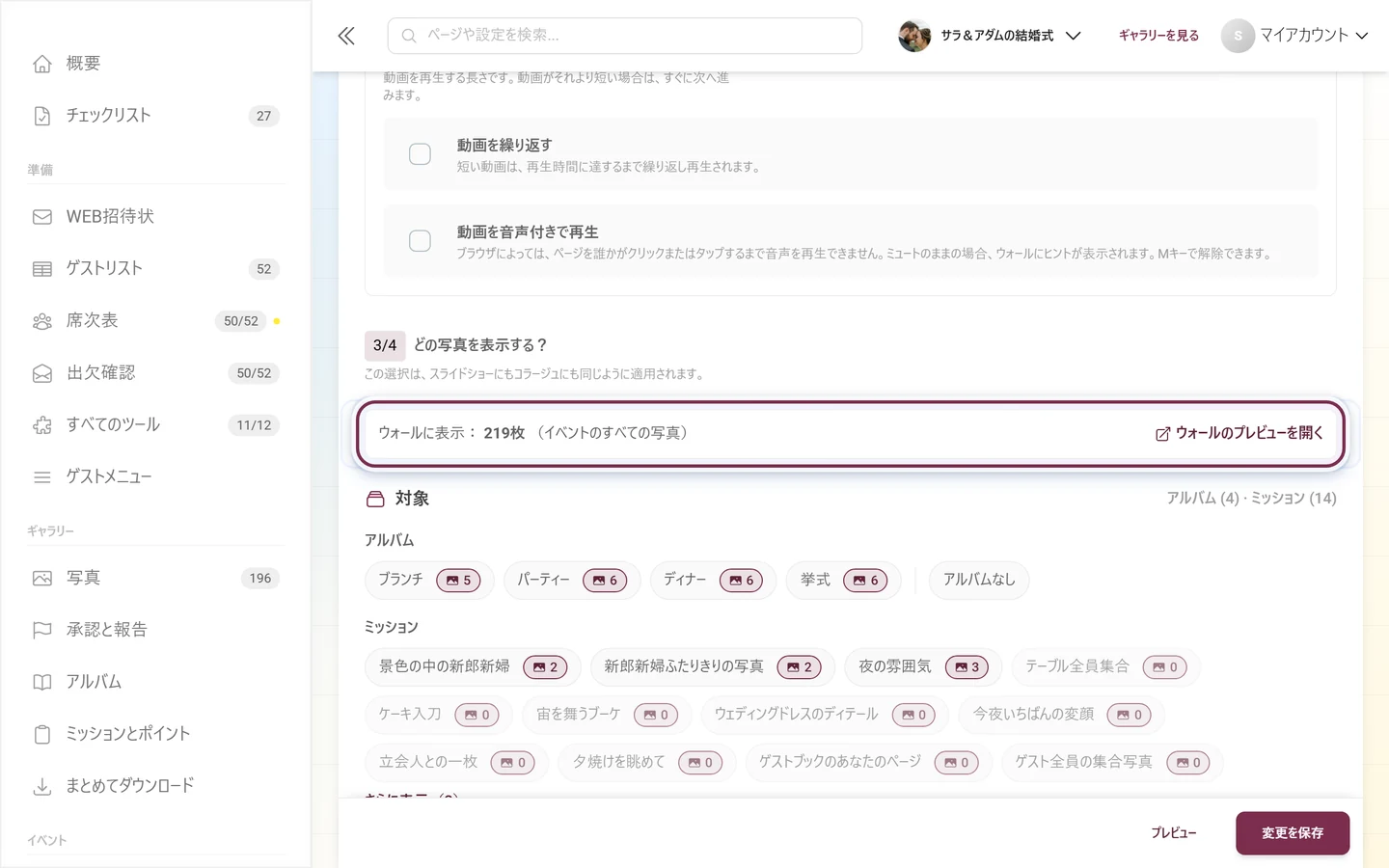Screen dimensions: 1389x868
Task: Select the アルバムなし chip
Action: pos(979,580)
